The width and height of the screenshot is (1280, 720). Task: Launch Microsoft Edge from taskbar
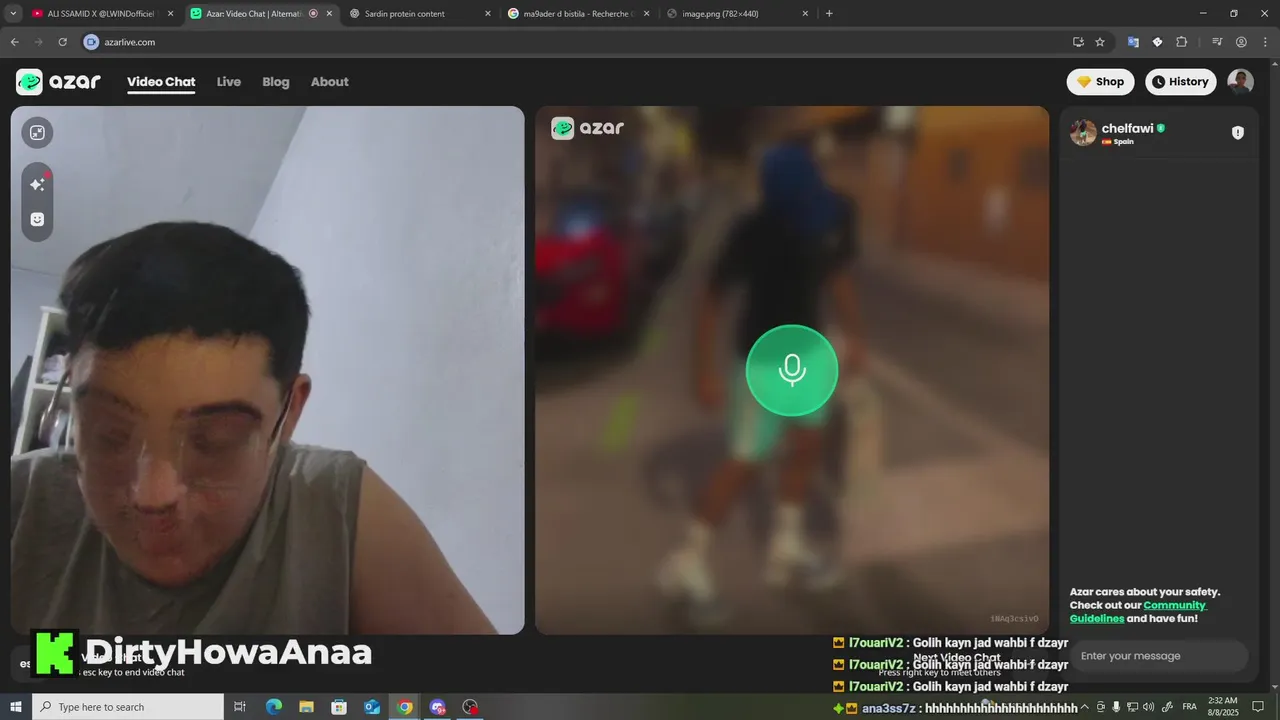[273, 707]
